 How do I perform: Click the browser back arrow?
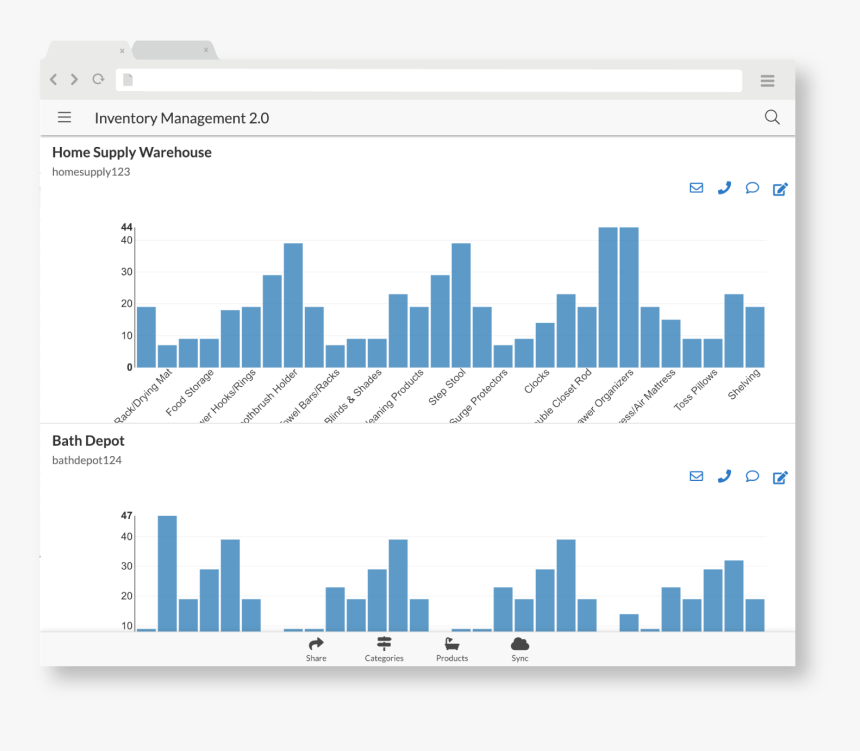point(54,80)
